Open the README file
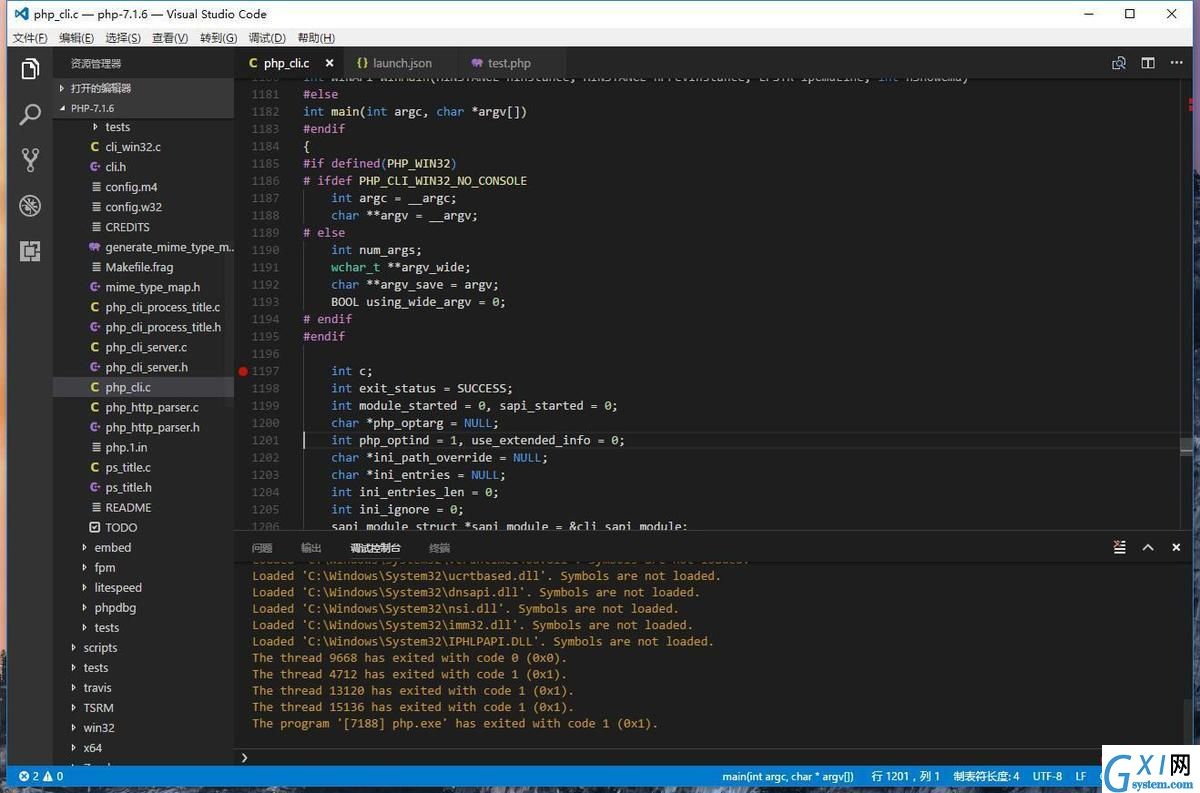Image resolution: width=1200 pixels, height=793 pixels. [x=143, y=507]
